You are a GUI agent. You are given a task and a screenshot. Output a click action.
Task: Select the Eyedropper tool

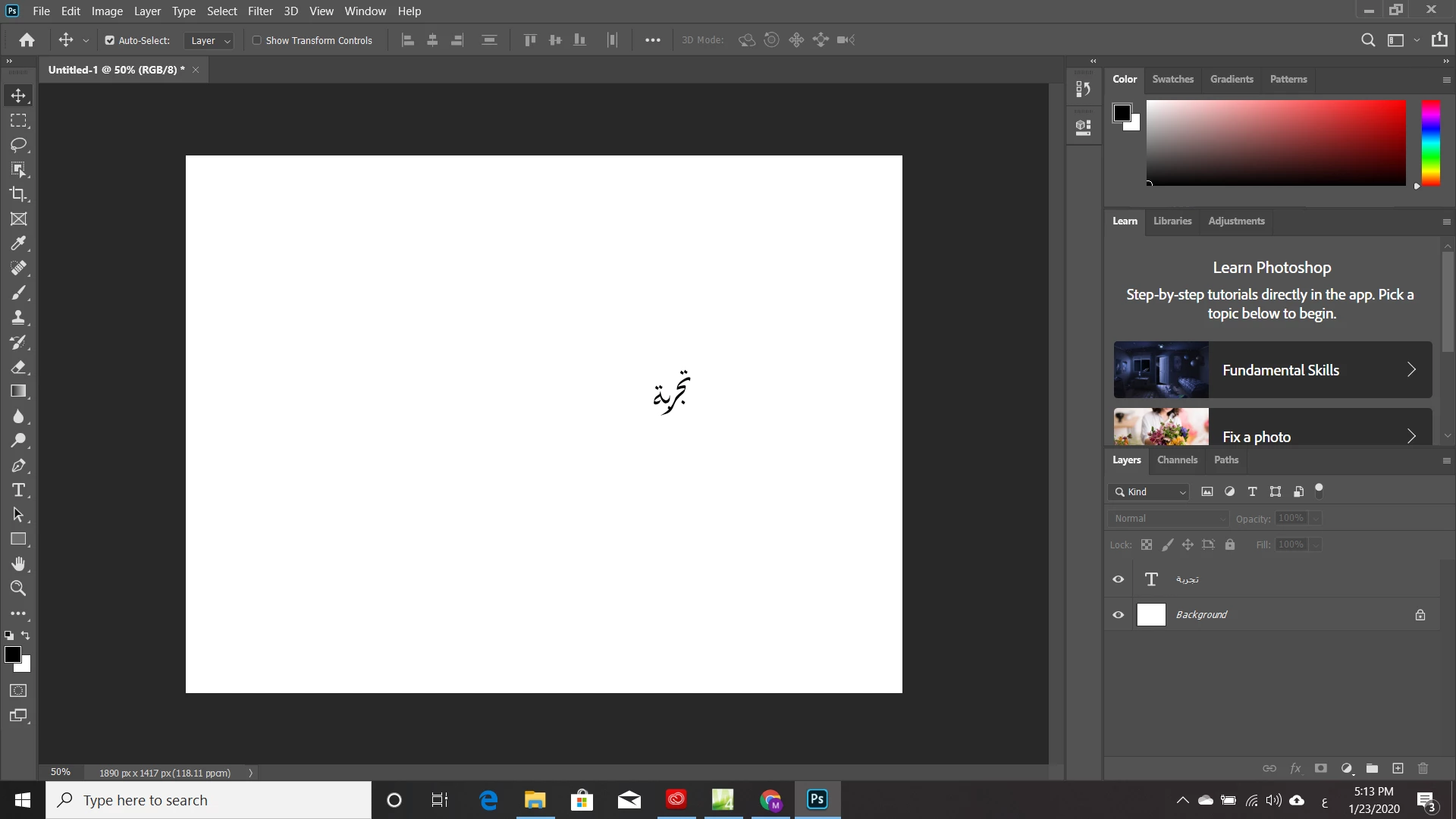[18, 243]
